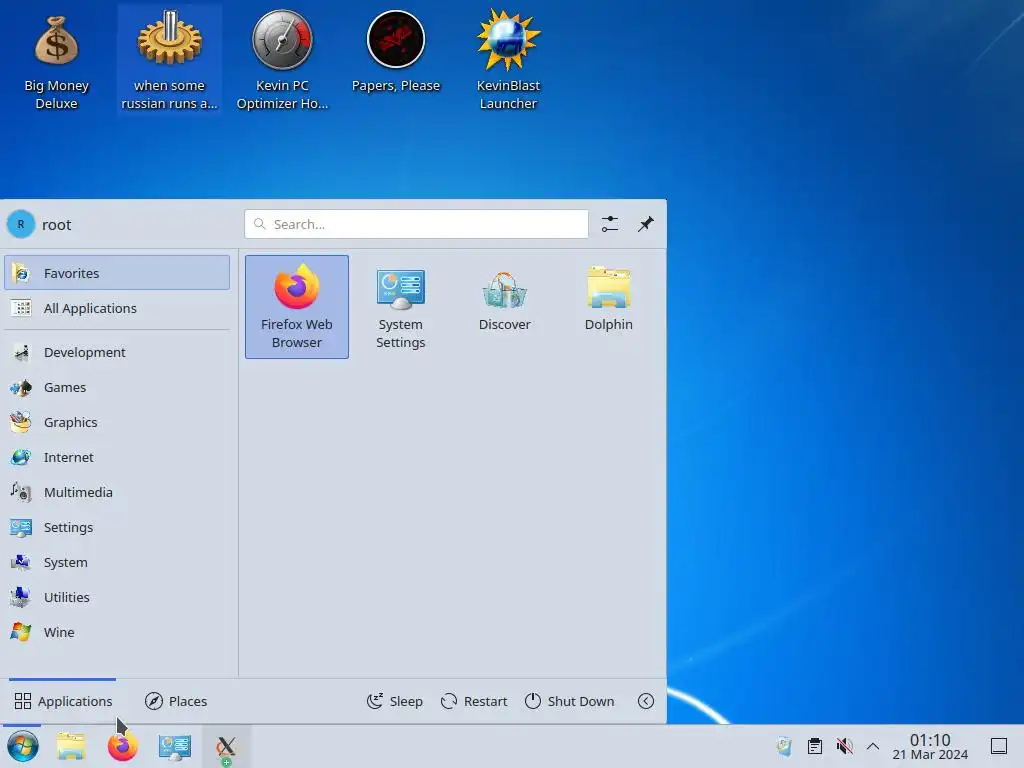This screenshot has height=768, width=1024.
Task: Click the start menu orb in taskbar
Action: pos(23,746)
